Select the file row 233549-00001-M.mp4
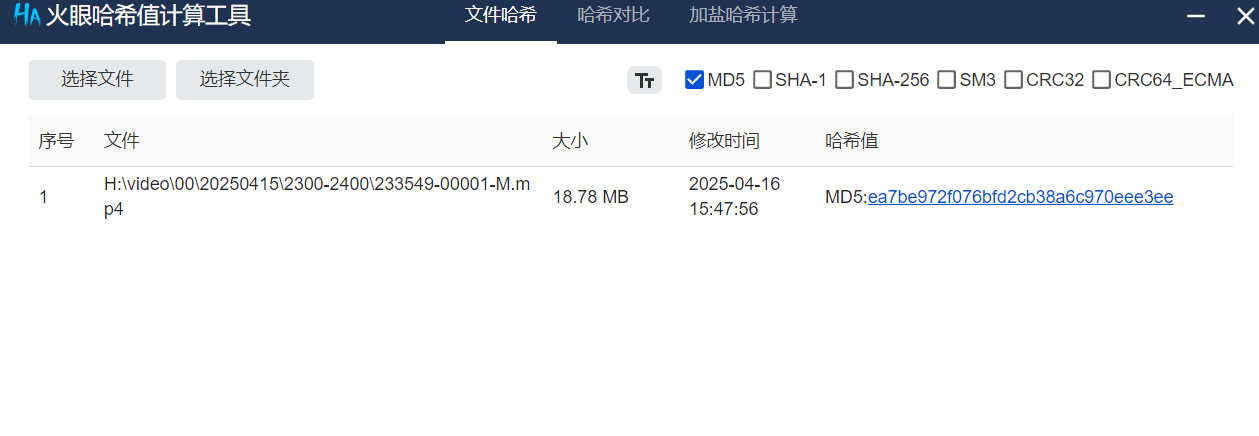The height and width of the screenshot is (436, 1259). pos(631,197)
